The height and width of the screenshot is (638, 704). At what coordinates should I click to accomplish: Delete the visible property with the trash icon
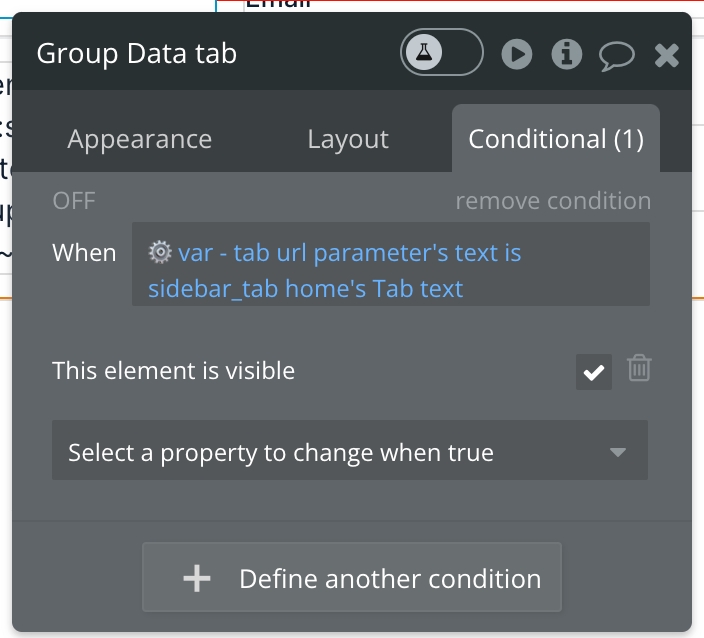click(x=639, y=370)
